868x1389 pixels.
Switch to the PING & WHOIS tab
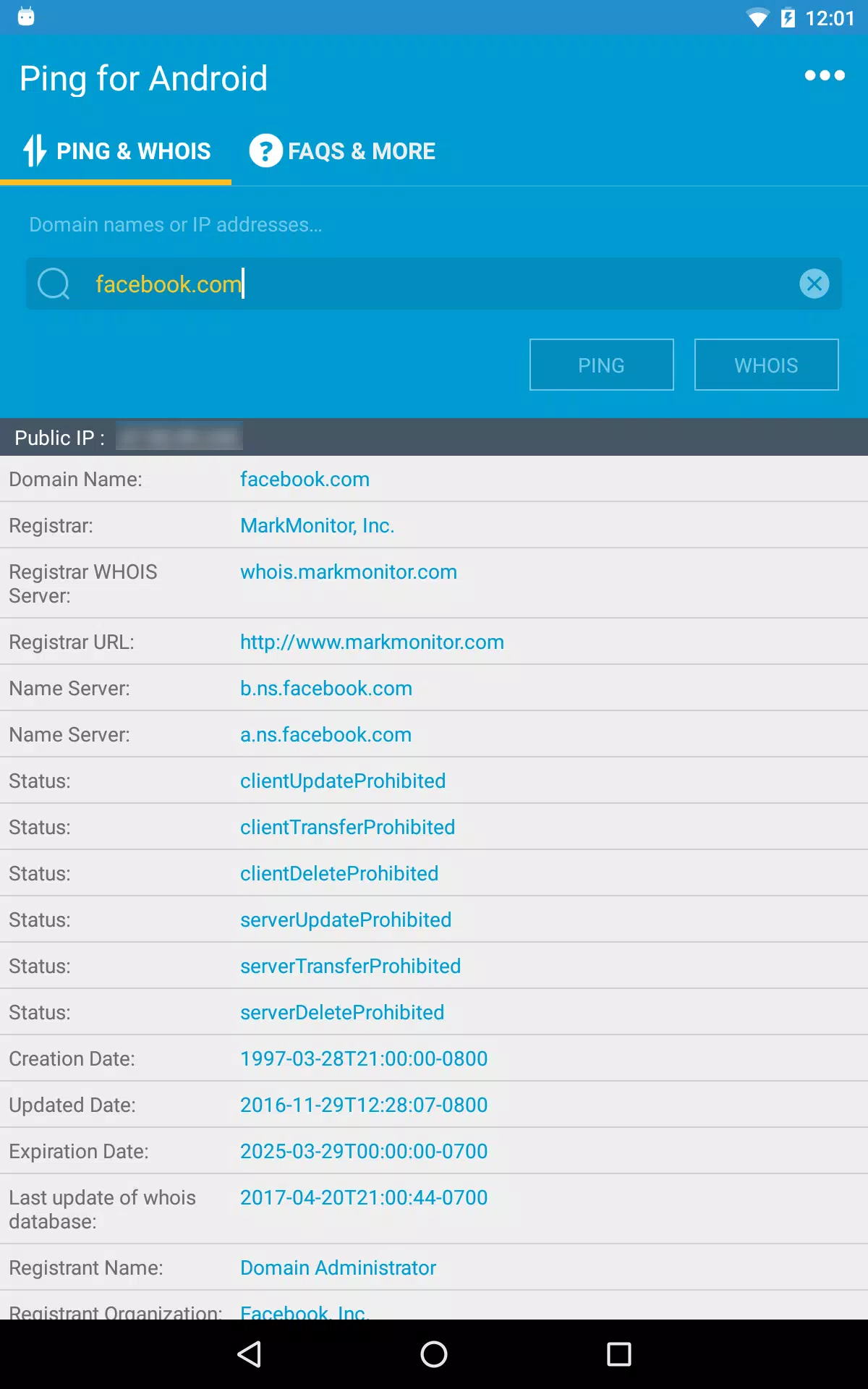(x=116, y=150)
